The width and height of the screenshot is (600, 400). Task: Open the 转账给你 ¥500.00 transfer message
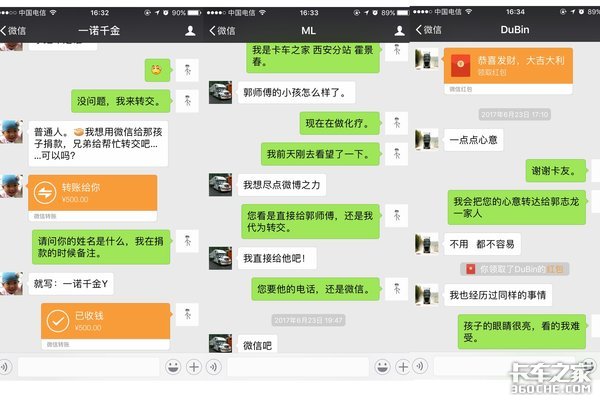[93, 194]
